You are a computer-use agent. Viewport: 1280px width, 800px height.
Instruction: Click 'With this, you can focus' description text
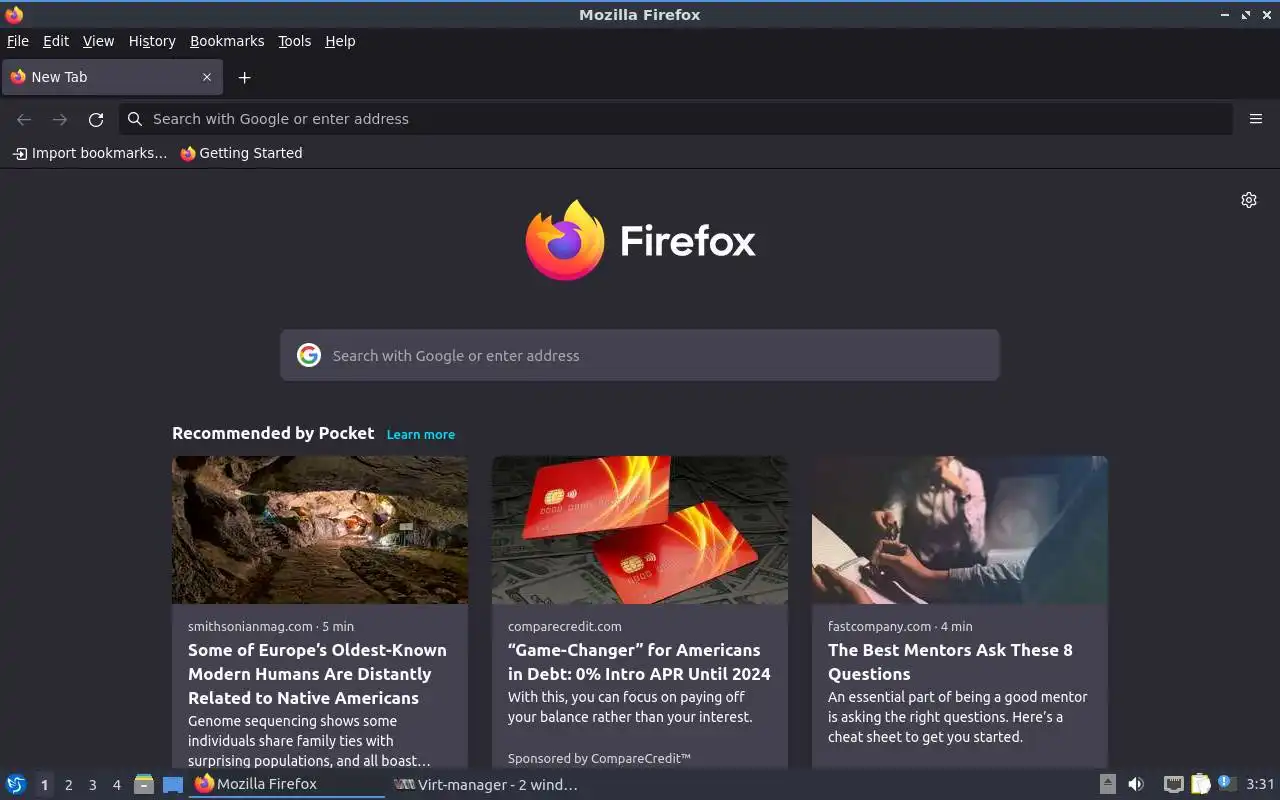pyautogui.click(x=630, y=707)
